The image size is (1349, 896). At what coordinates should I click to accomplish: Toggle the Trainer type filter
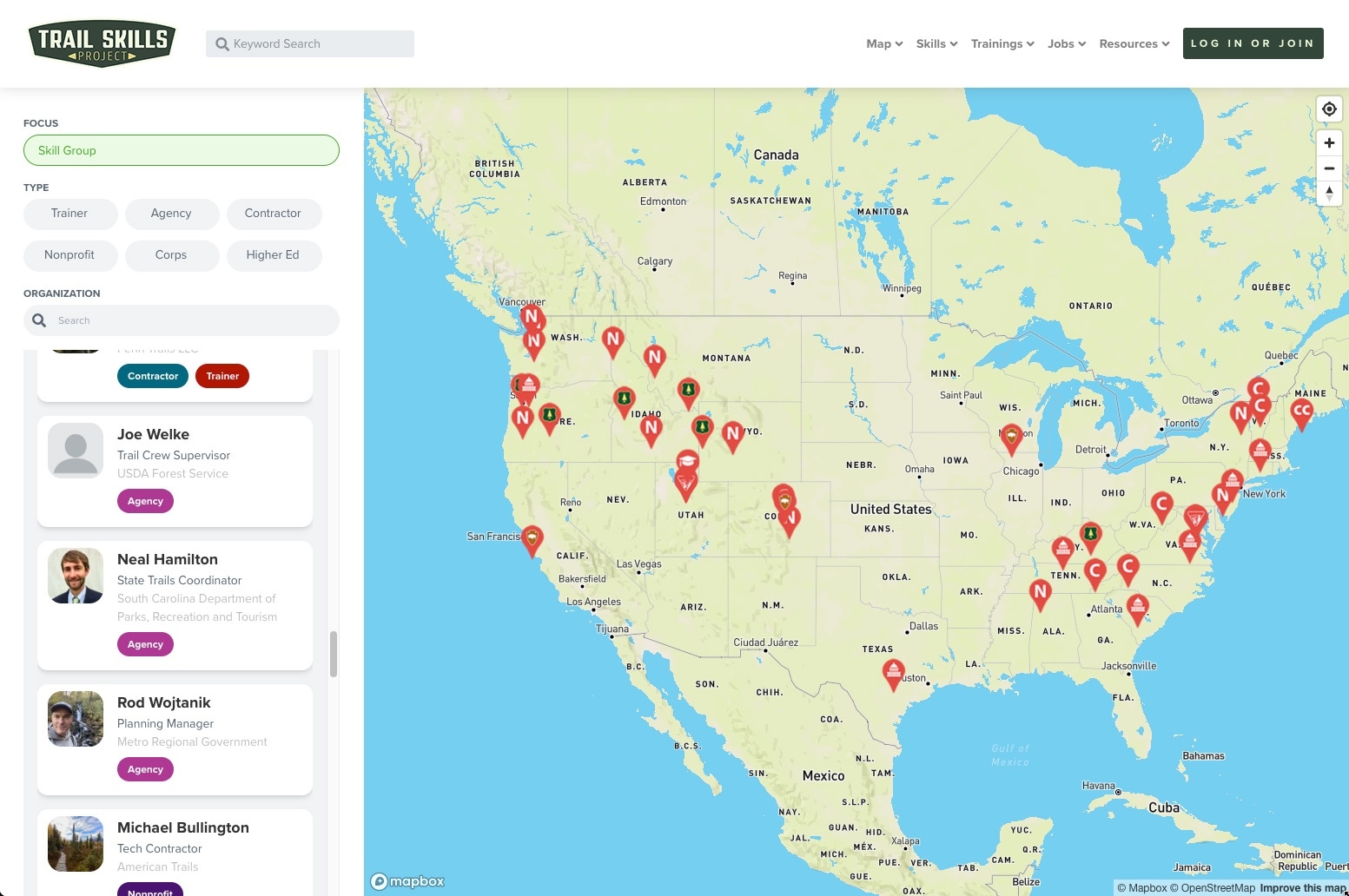point(69,214)
